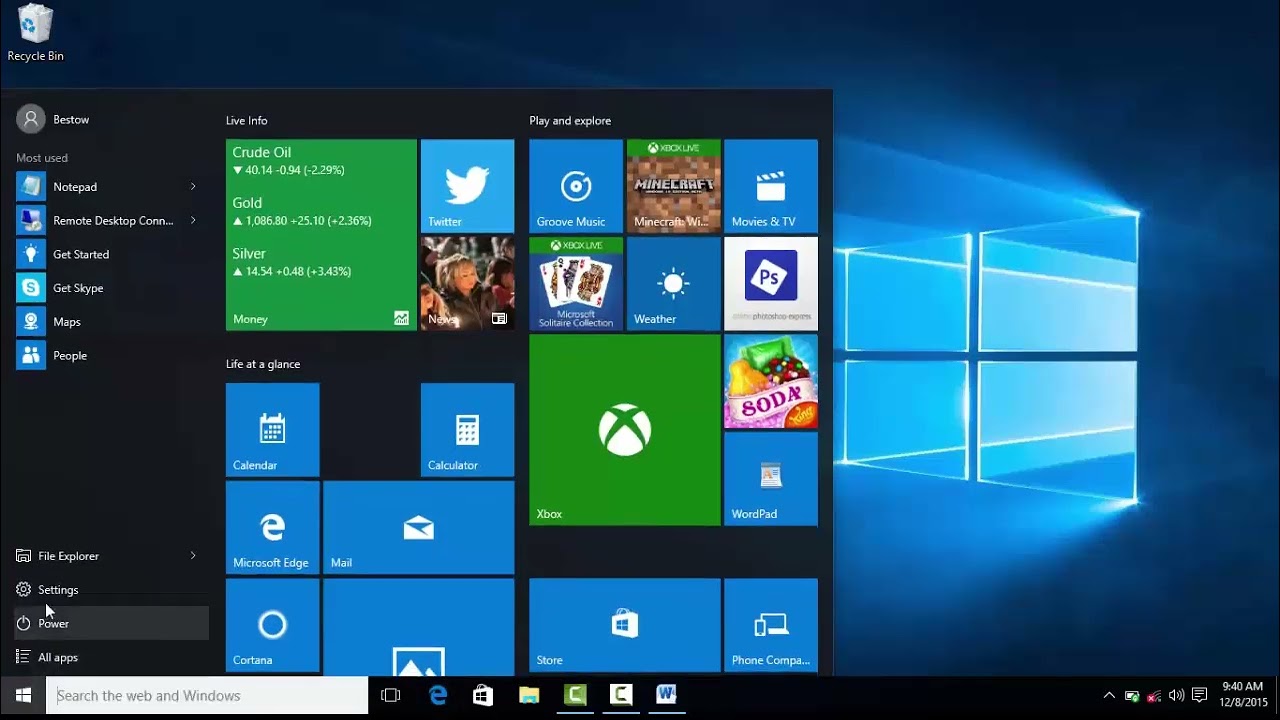Launch Photoshop Express tile
Image resolution: width=1280 pixels, height=720 pixels.
click(771, 284)
